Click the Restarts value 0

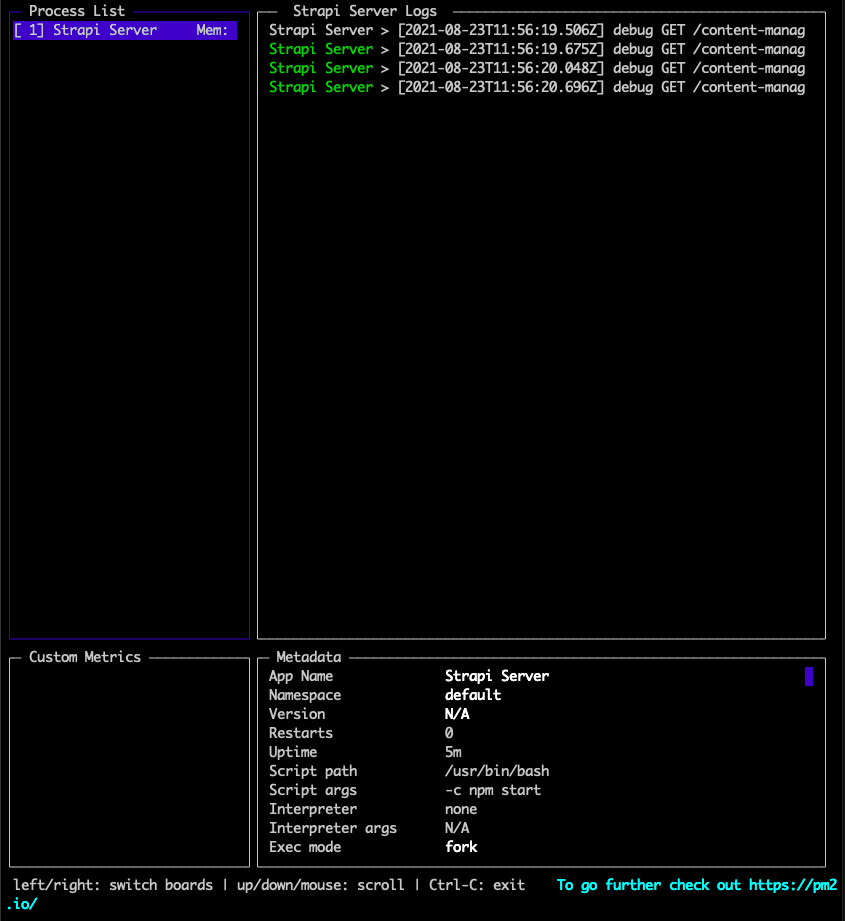point(449,733)
